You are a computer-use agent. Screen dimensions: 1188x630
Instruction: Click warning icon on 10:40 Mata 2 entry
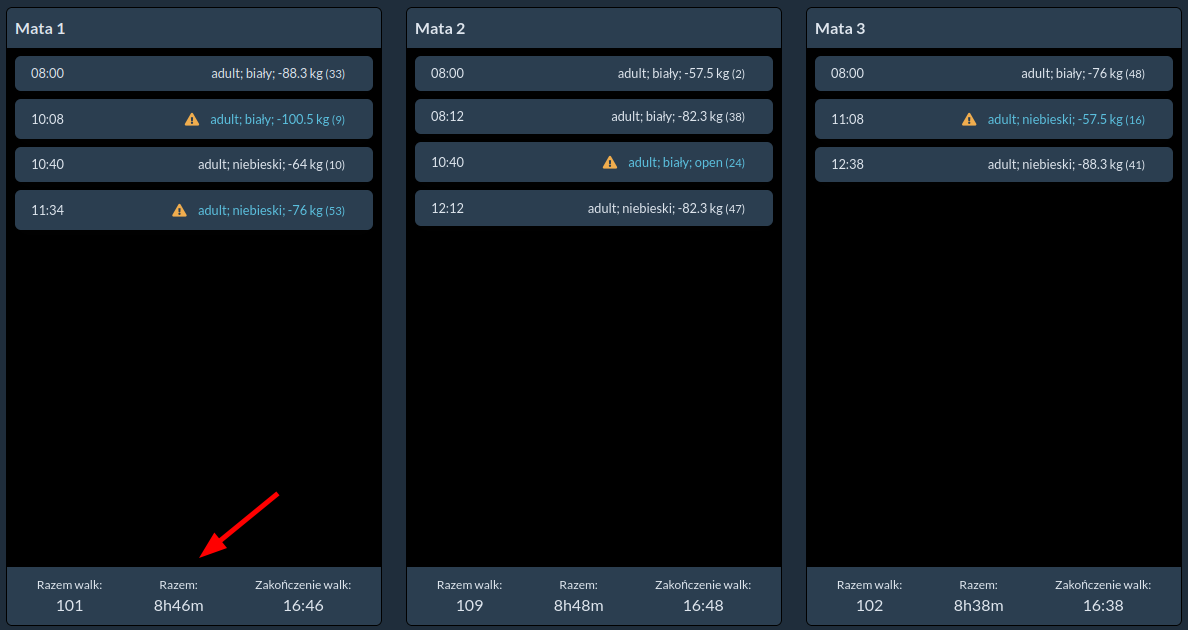click(x=610, y=162)
